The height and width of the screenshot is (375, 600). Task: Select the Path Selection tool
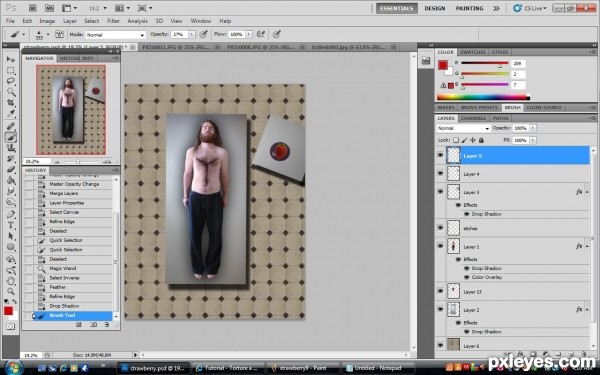(x=10, y=236)
